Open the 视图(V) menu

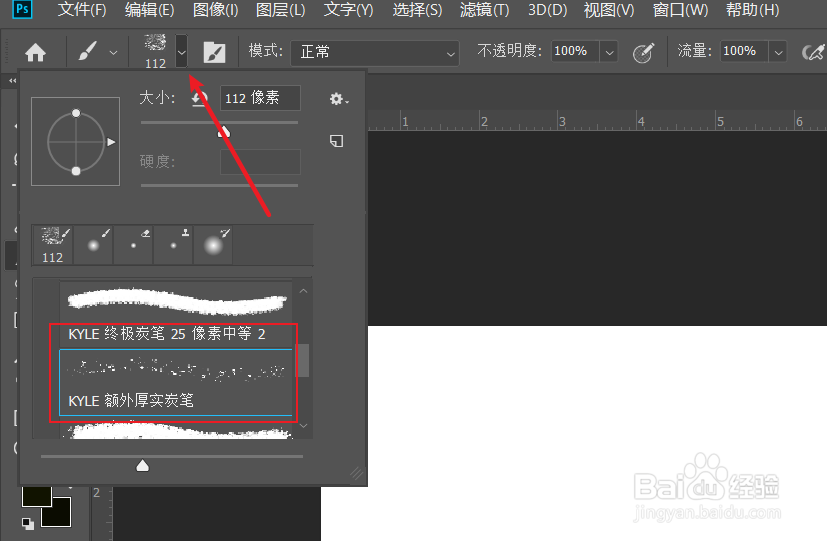point(609,9)
